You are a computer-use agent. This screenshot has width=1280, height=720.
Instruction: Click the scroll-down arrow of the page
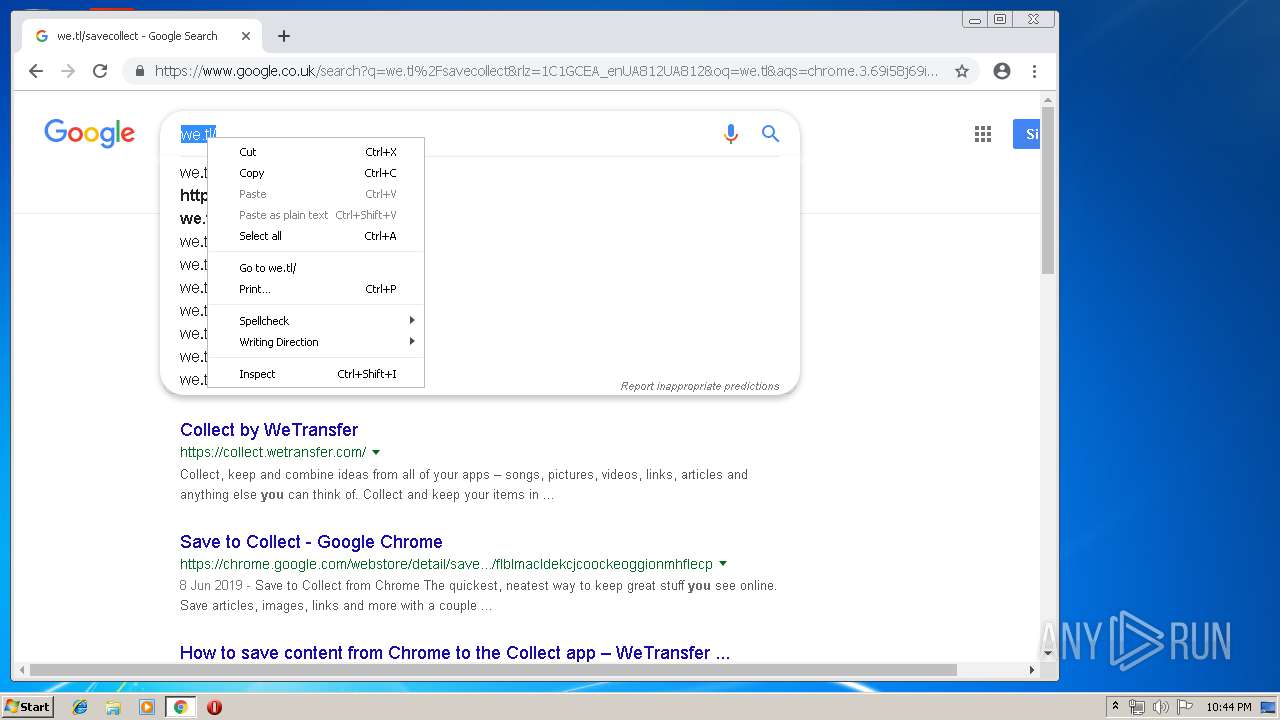[1048, 654]
